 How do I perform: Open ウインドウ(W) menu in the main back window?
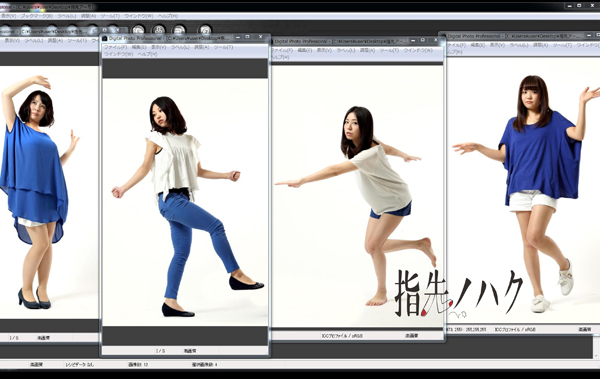pos(139,16)
